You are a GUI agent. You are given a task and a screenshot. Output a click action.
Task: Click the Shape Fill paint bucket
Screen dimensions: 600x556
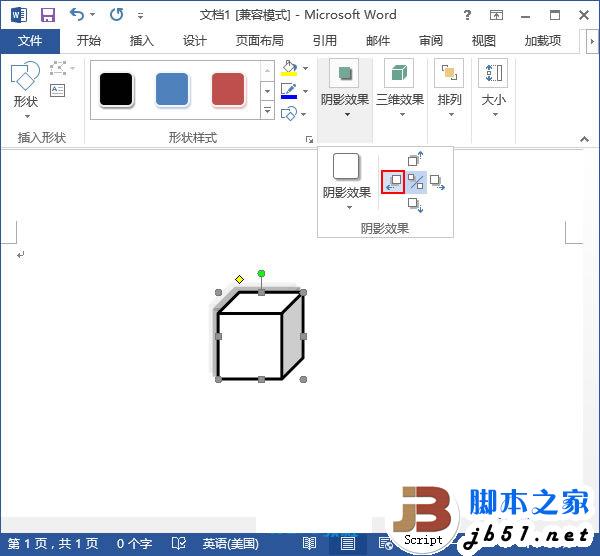(x=289, y=68)
